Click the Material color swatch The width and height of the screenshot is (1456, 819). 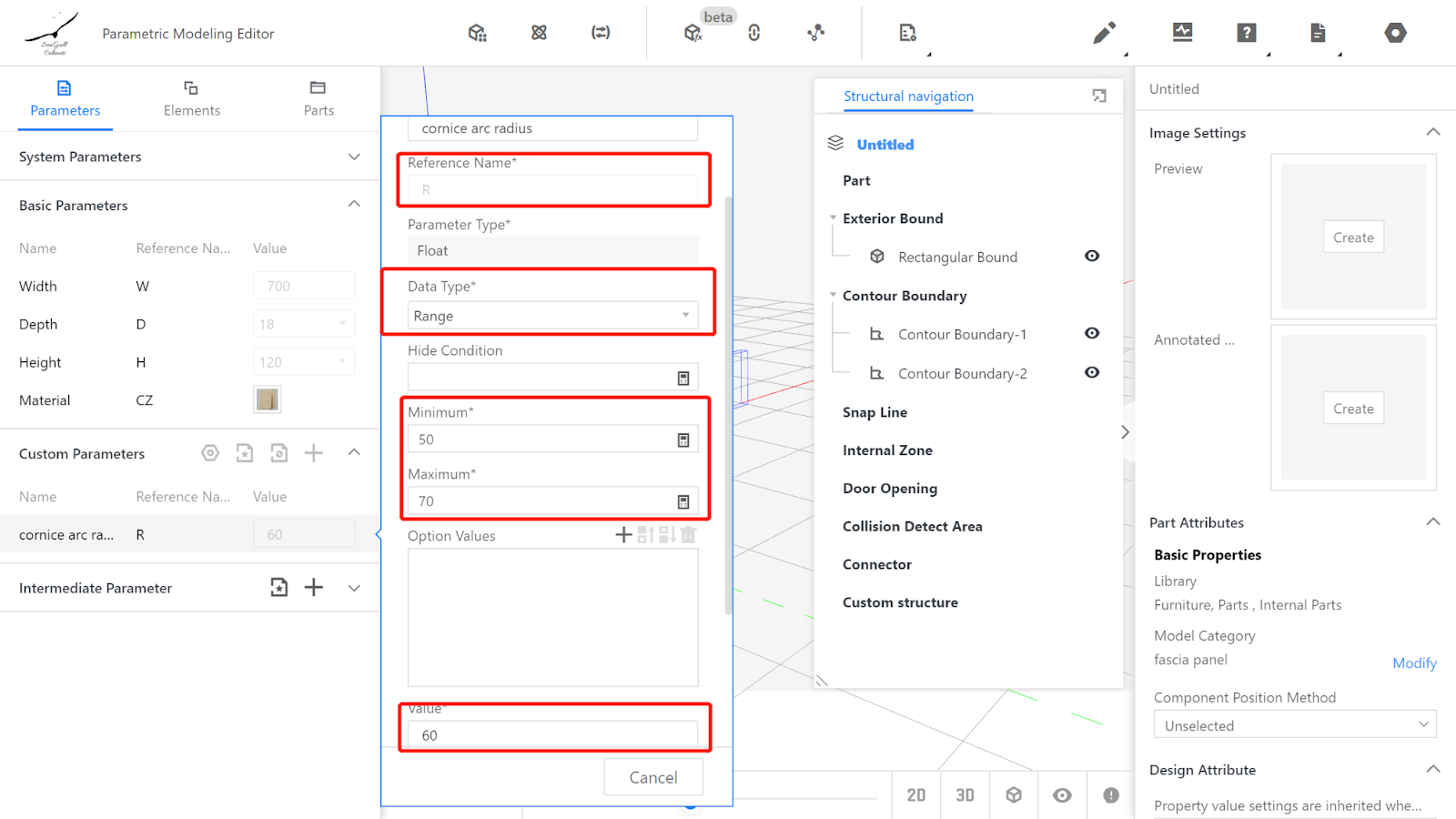pyautogui.click(x=268, y=399)
